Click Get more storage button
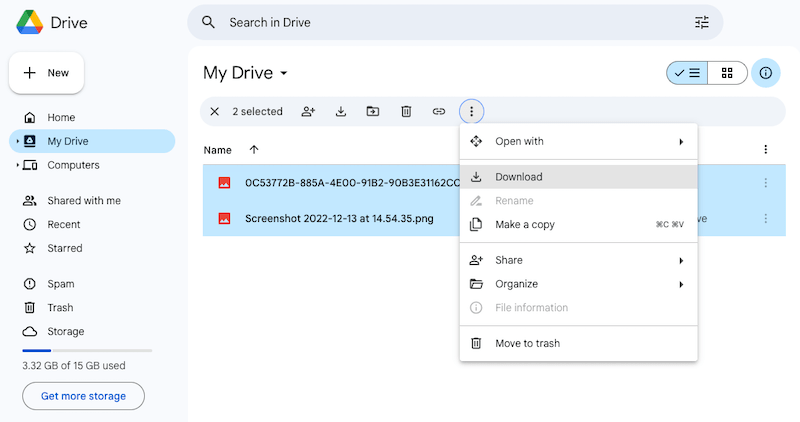Image resolution: width=800 pixels, height=422 pixels. (x=83, y=396)
